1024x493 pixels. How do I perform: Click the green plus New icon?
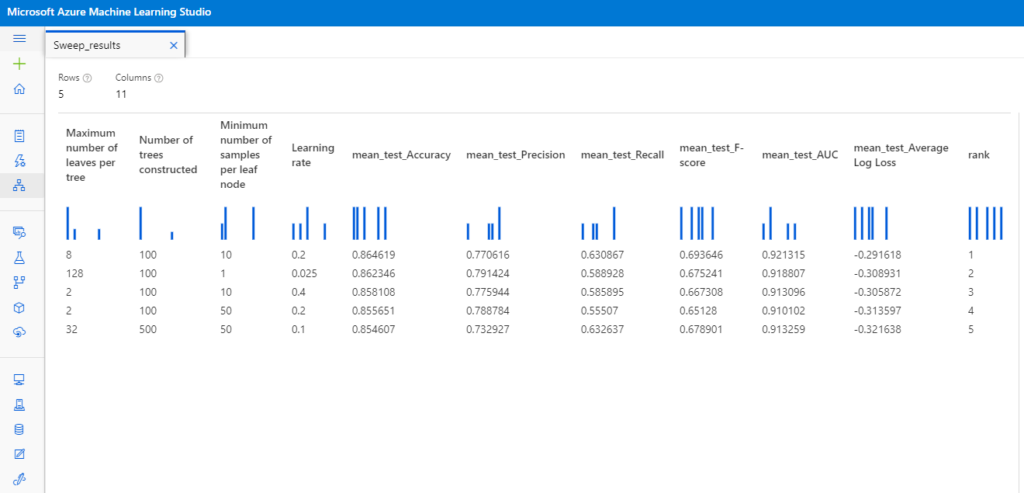click(20, 63)
